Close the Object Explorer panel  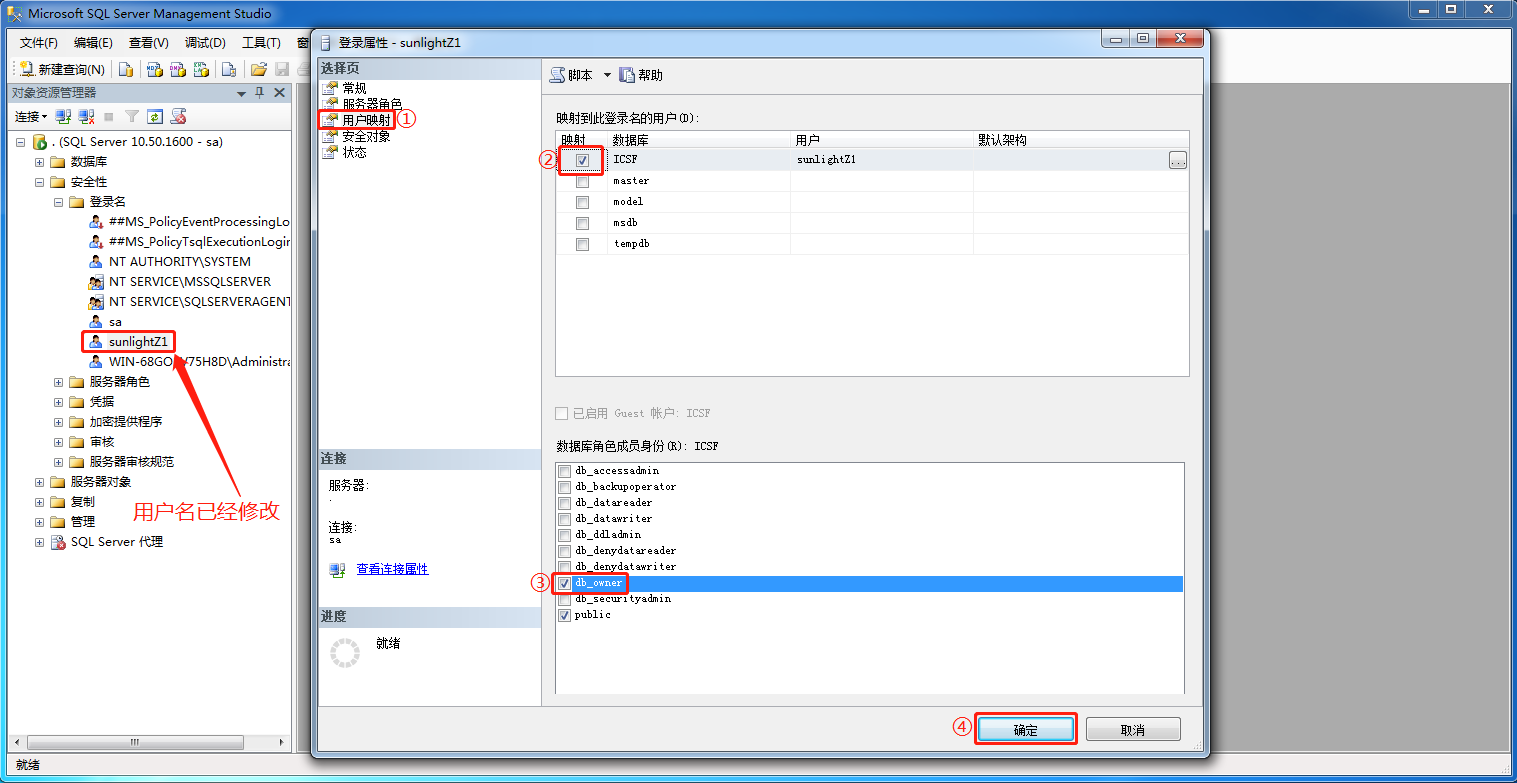tap(280, 93)
